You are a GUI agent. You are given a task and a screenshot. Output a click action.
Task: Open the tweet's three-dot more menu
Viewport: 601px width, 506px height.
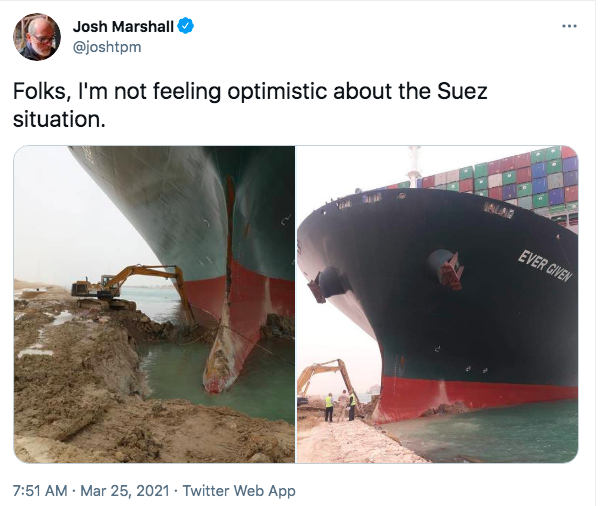coord(569,26)
